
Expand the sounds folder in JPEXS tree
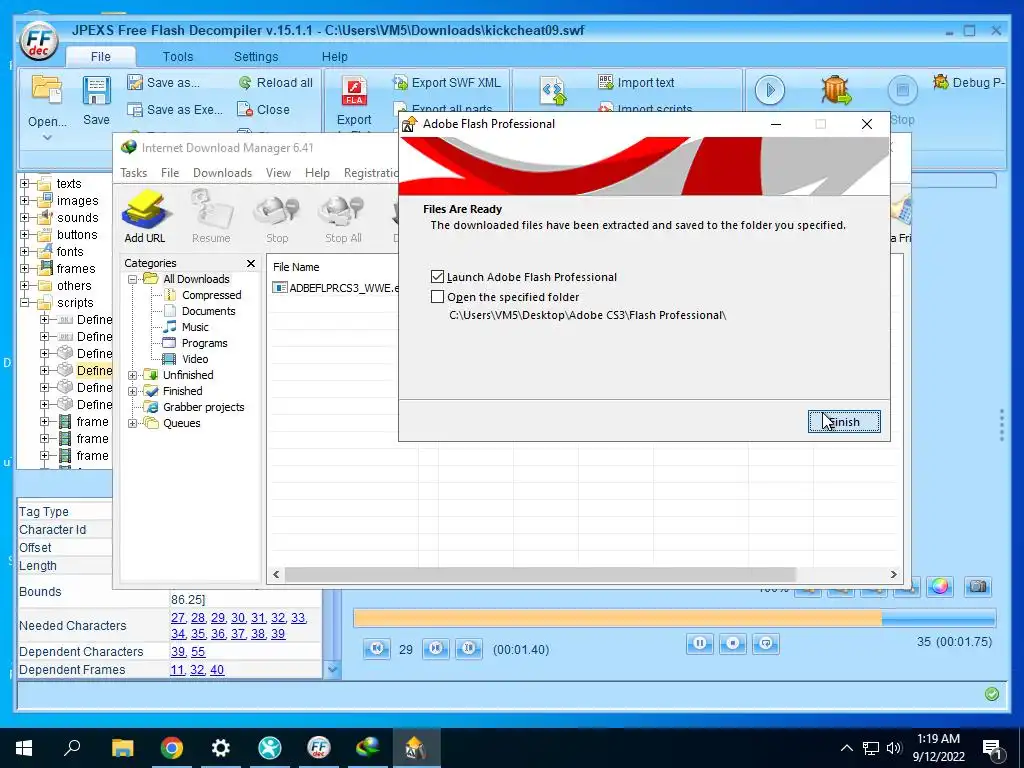click(x=25, y=217)
